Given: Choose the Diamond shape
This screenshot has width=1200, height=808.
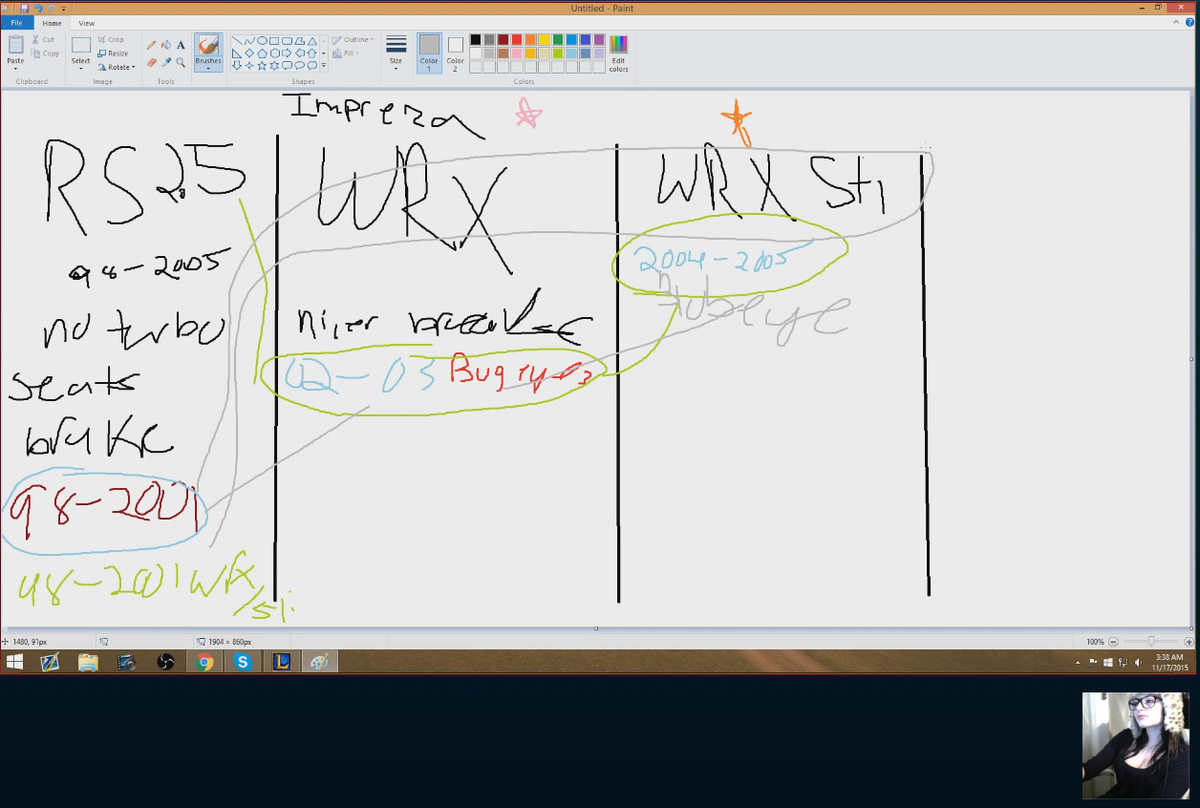Looking at the screenshot, I should 250,52.
